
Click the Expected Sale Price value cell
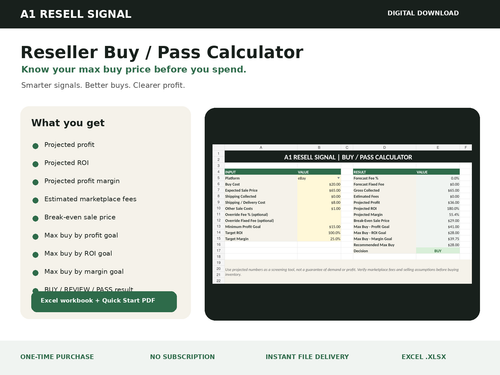(319, 190)
